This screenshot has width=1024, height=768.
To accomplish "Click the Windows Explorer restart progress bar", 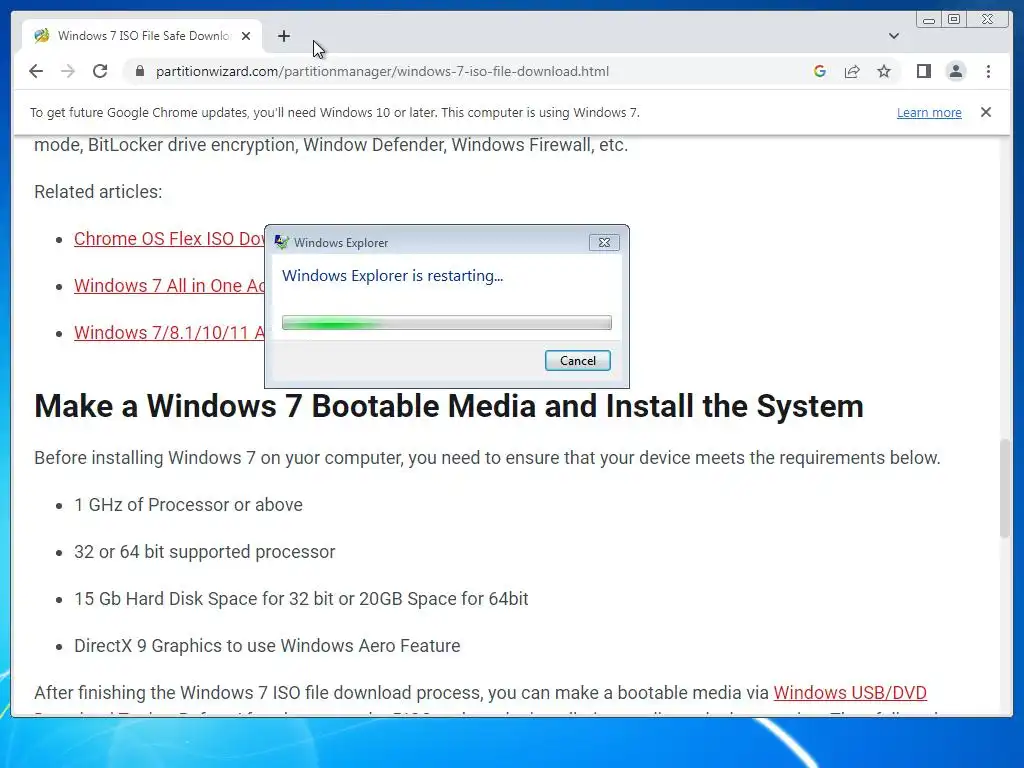I will [447, 323].
